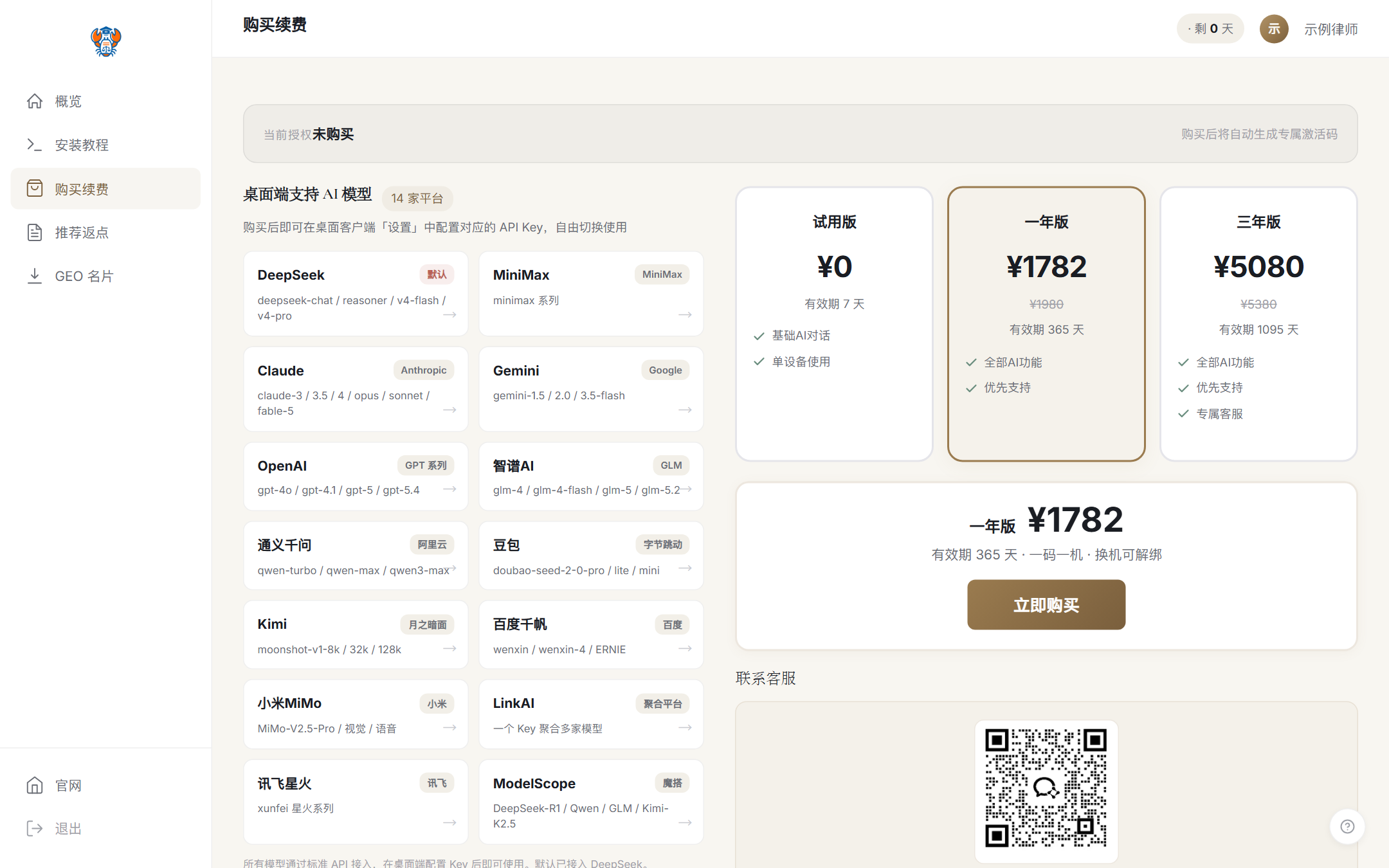Open the DeepSeek card arrow

point(449,315)
